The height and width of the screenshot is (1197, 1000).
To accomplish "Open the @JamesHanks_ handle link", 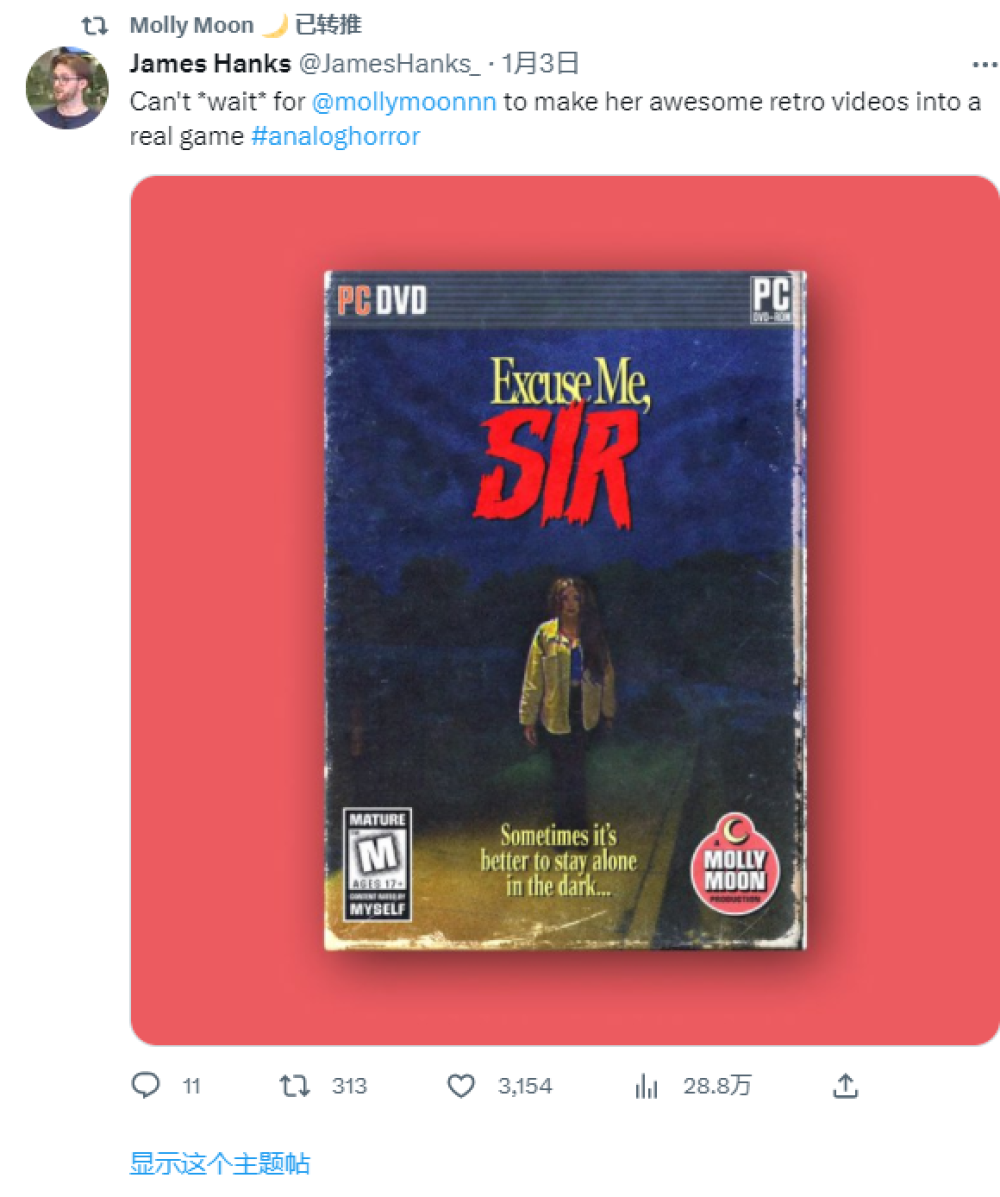I will coord(389,65).
